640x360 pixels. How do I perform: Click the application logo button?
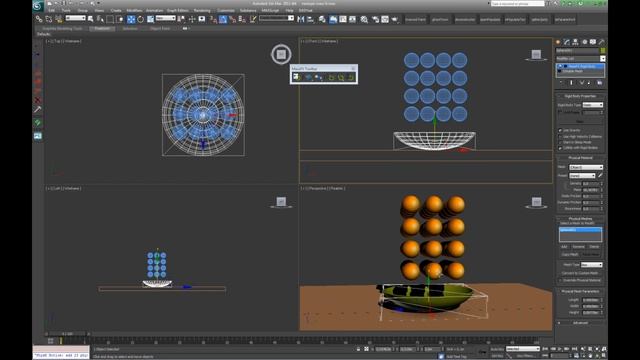click(38, 5)
